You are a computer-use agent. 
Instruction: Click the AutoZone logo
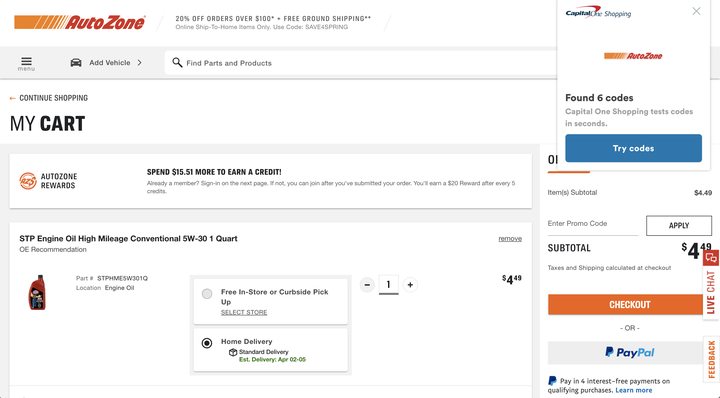click(x=80, y=22)
